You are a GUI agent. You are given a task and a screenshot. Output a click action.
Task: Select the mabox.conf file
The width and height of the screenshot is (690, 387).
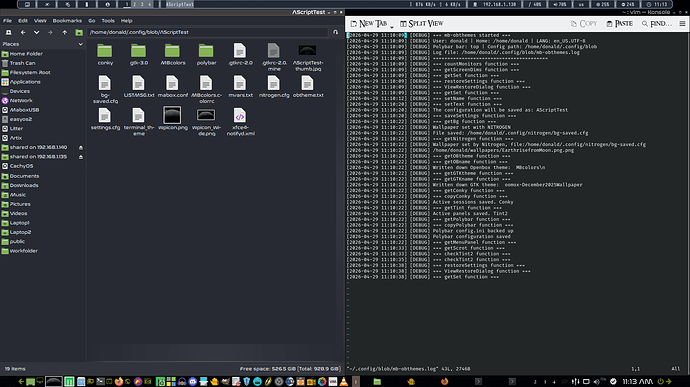172,87
